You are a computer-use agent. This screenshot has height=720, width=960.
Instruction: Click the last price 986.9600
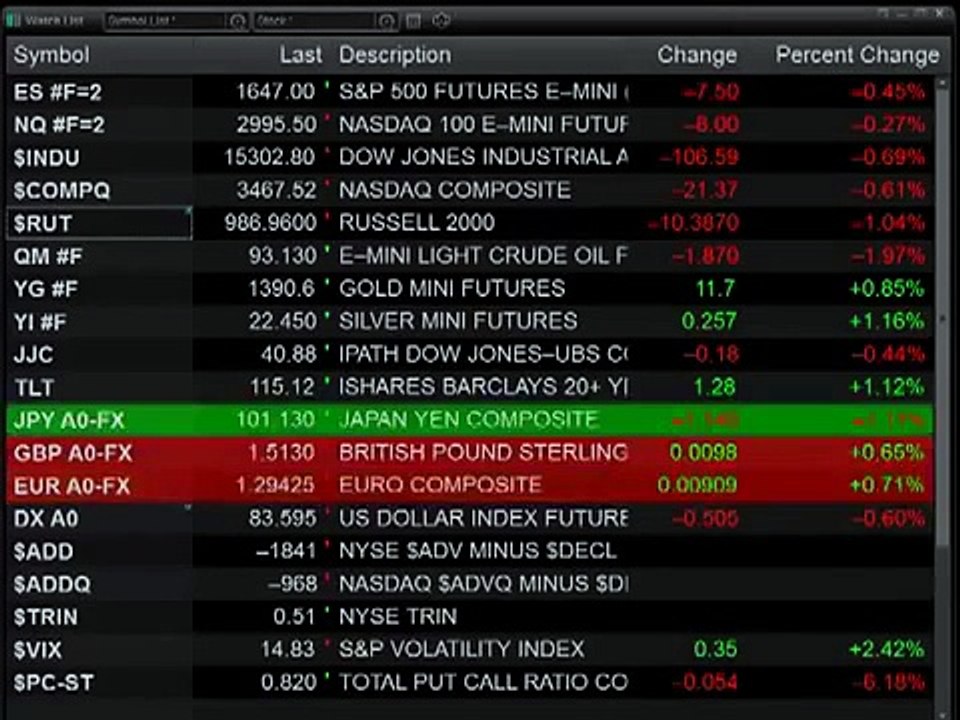(x=270, y=223)
